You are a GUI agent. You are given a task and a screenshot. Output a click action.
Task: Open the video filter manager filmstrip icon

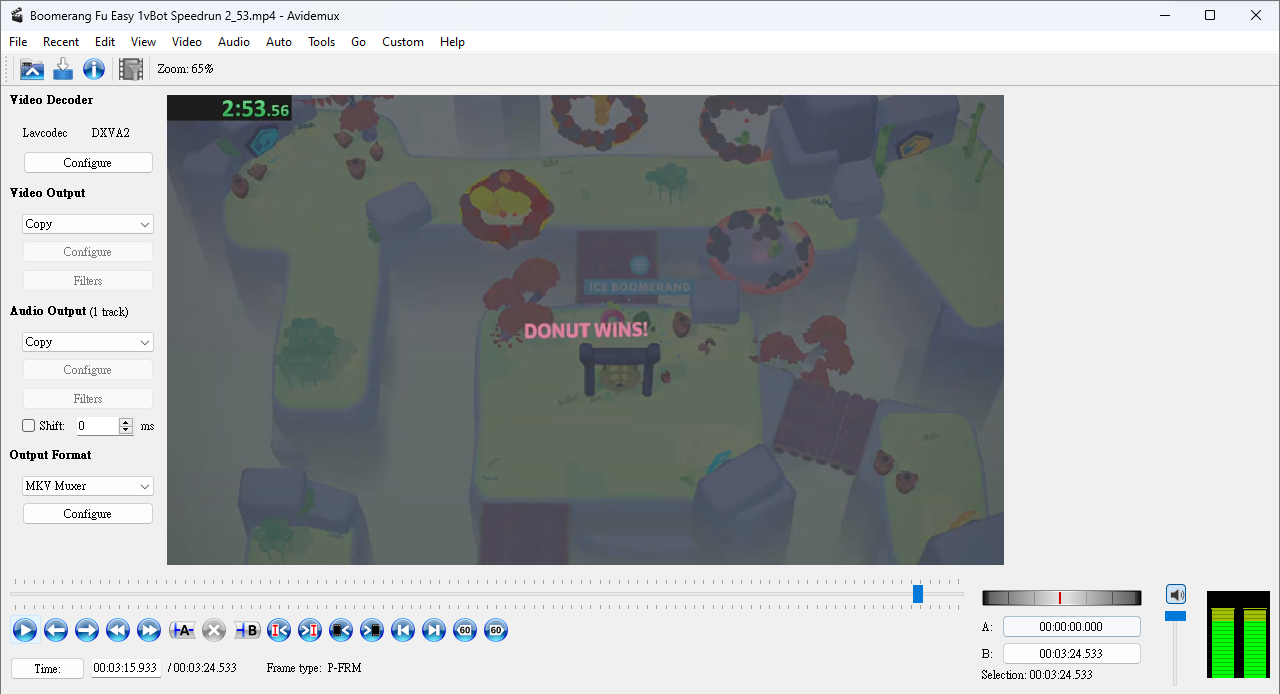pyautogui.click(x=131, y=69)
